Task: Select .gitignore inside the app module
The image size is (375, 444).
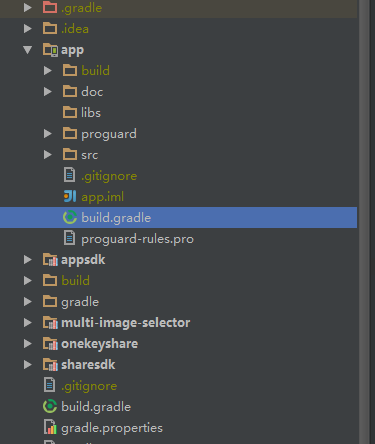Action: [x=109, y=176]
